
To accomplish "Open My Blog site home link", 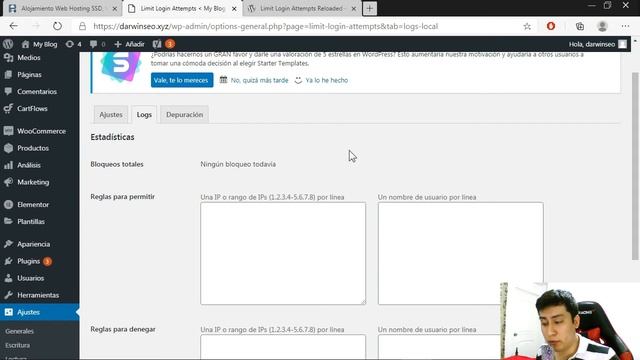I will pyautogui.click(x=39, y=44).
